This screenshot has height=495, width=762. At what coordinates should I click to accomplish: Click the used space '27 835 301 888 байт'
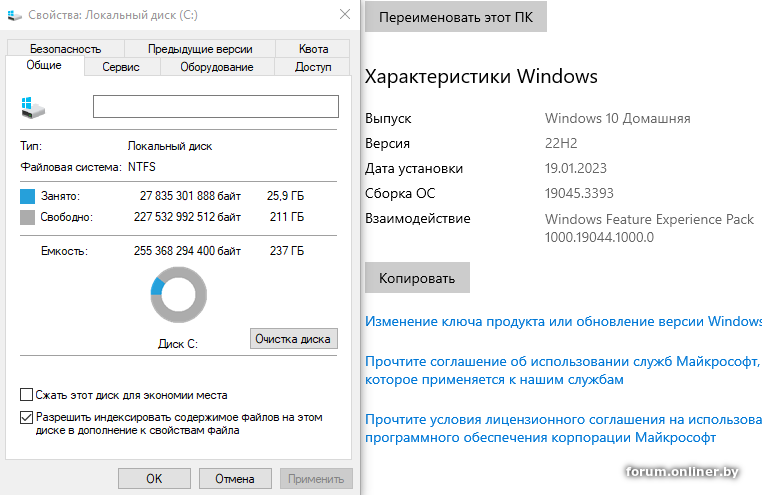click(190, 196)
